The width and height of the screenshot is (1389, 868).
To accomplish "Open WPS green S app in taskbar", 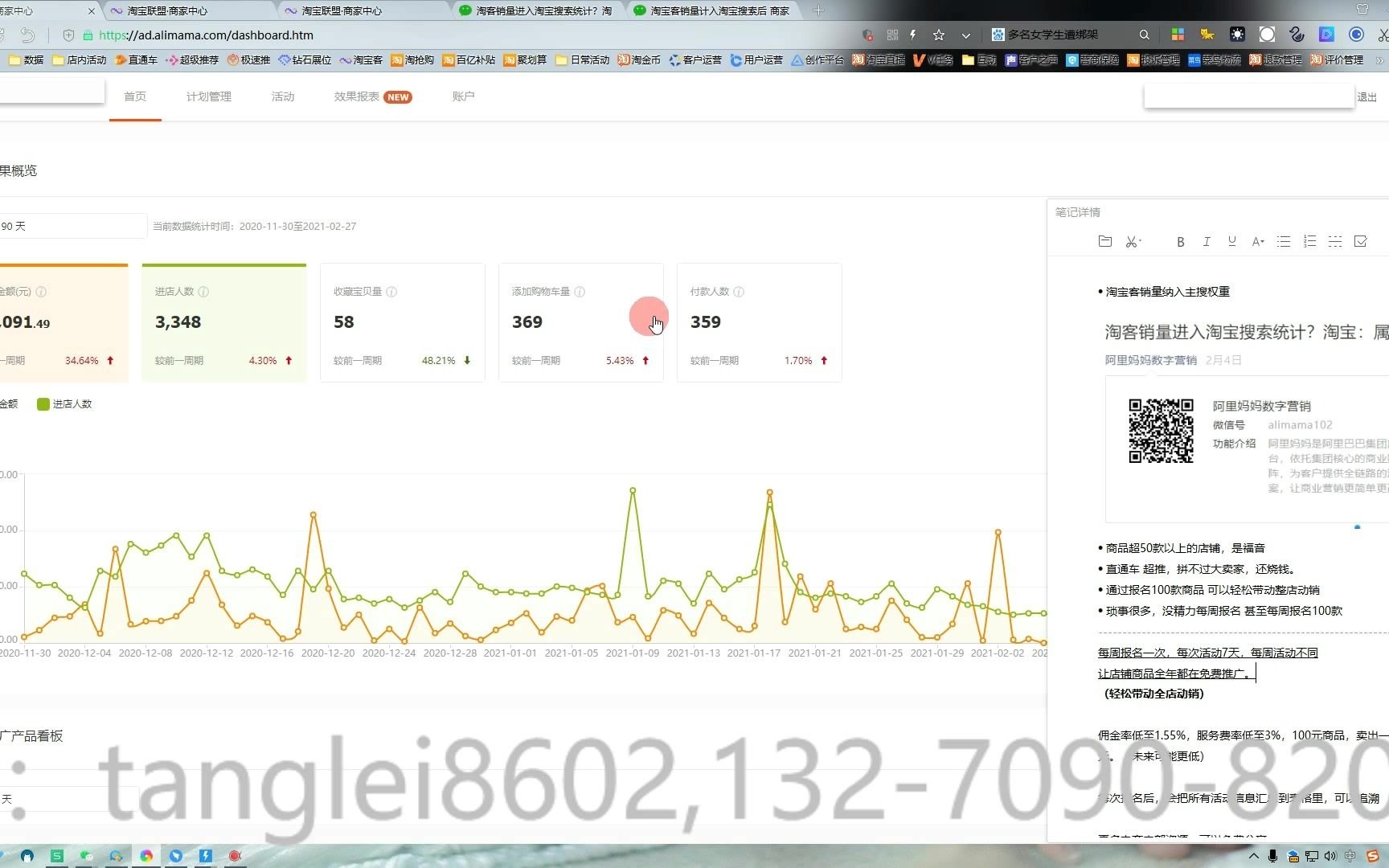I will click(x=57, y=856).
